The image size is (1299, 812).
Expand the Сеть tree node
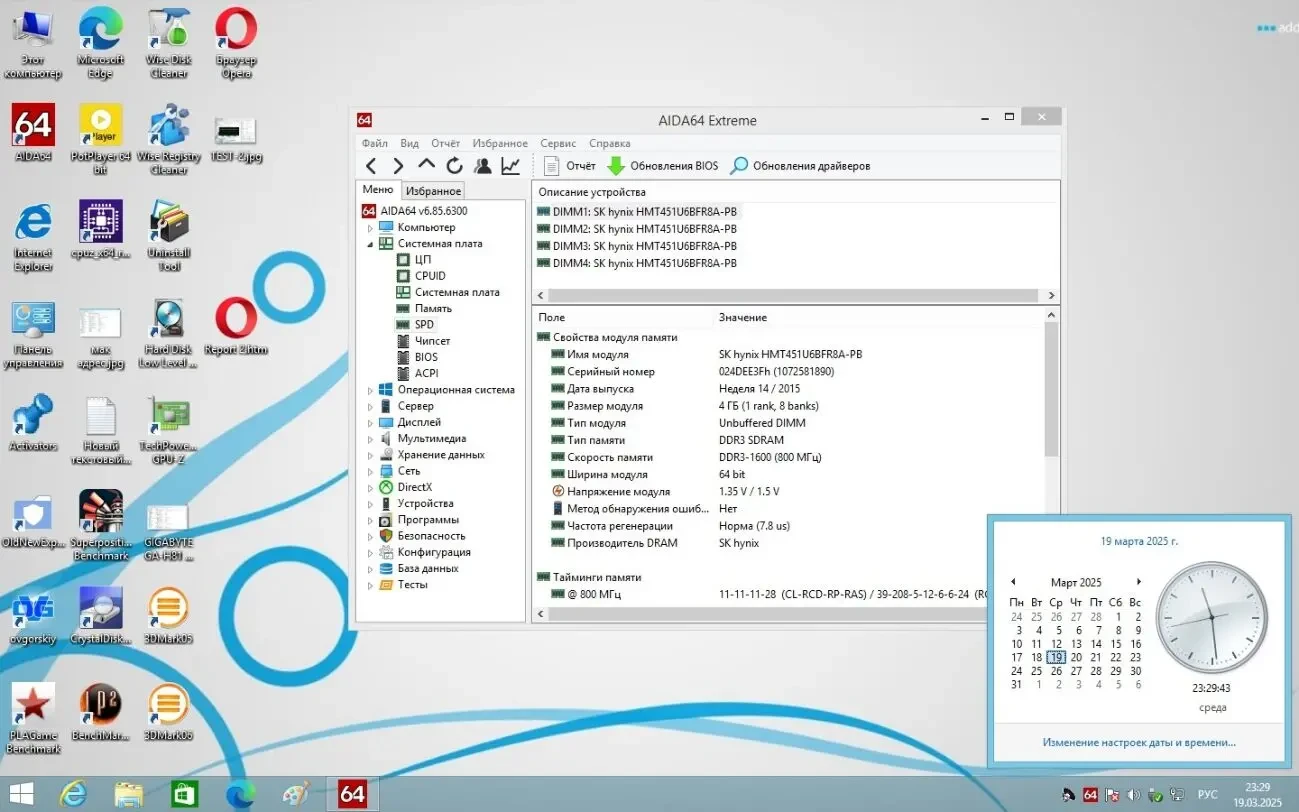click(x=370, y=471)
